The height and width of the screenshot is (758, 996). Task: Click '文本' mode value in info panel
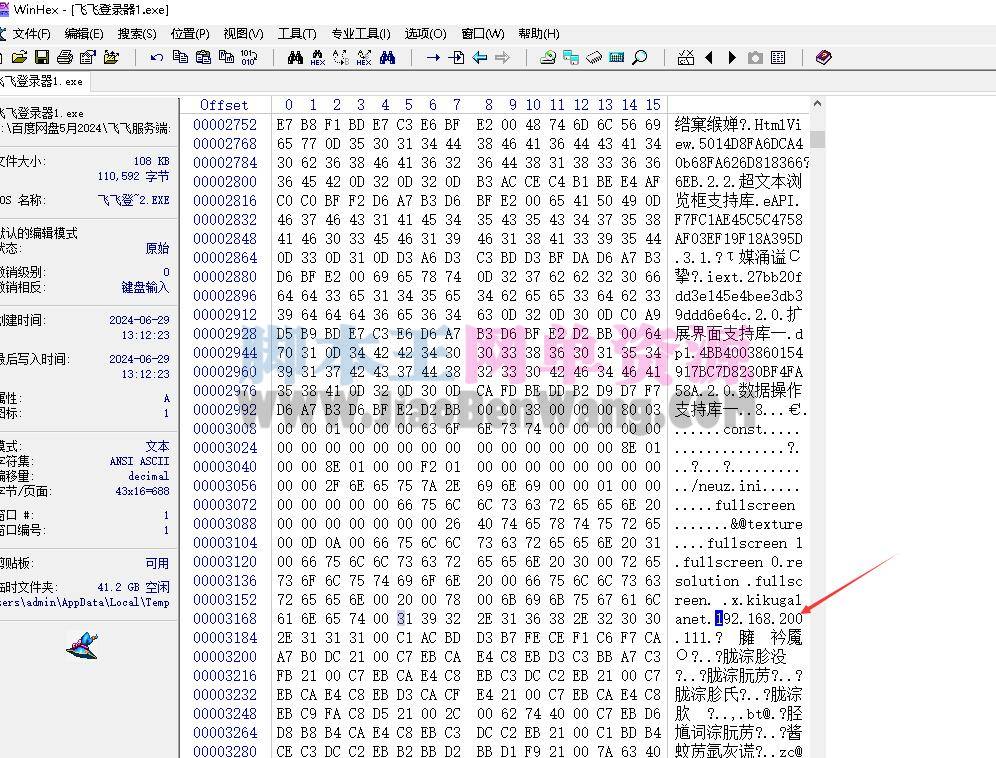158,446
